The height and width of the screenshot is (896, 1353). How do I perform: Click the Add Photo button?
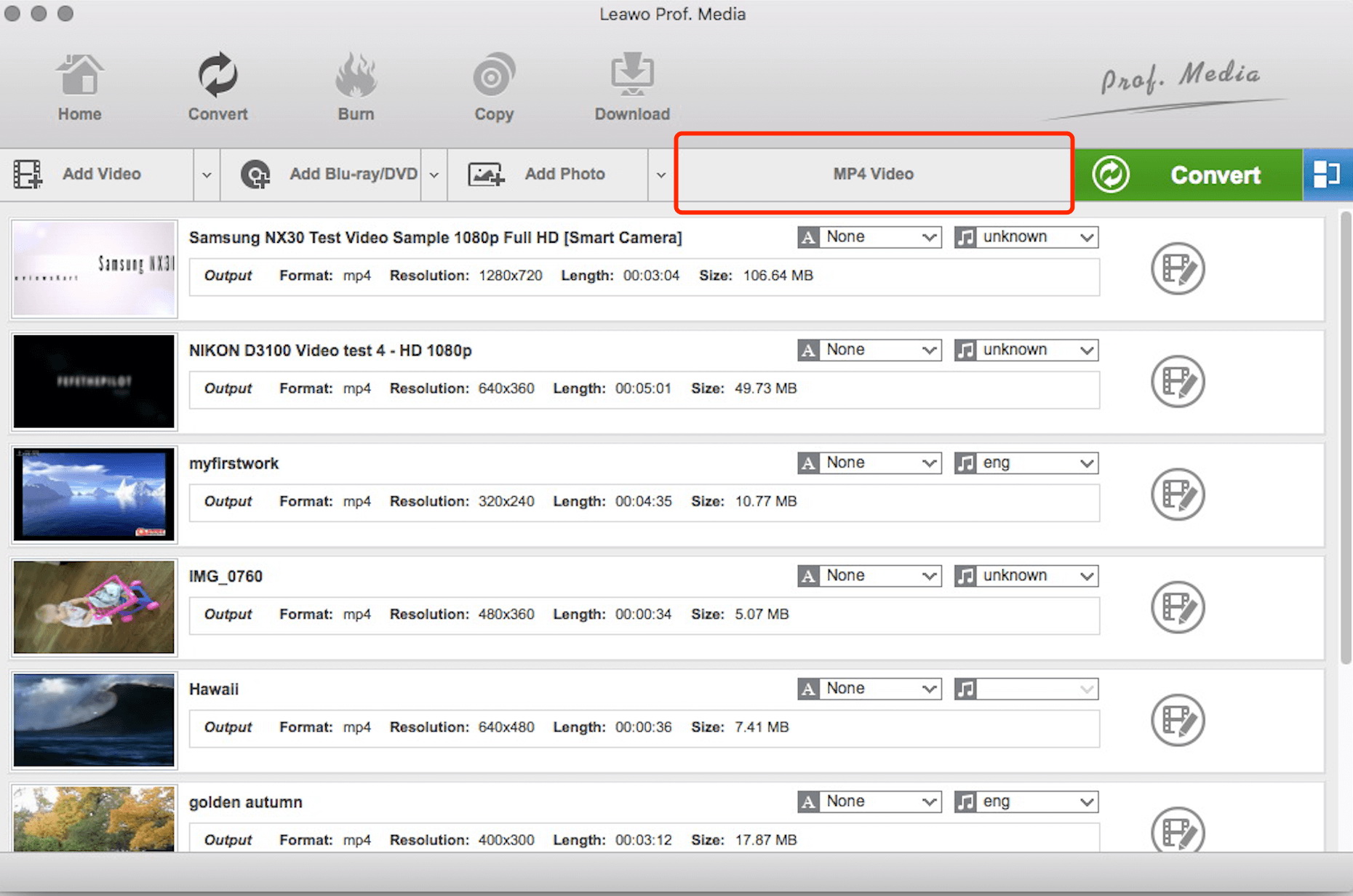point(548,175)
